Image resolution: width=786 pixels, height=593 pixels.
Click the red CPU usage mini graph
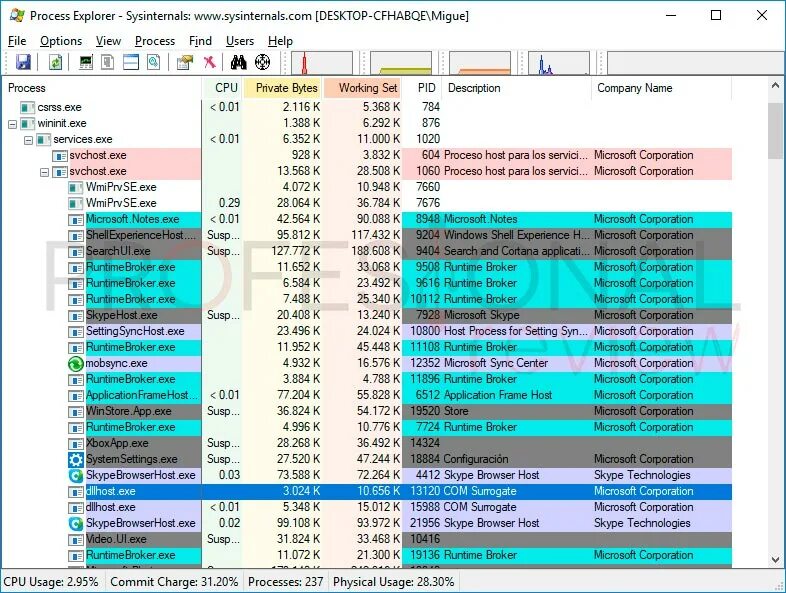[x=322, y=63]
